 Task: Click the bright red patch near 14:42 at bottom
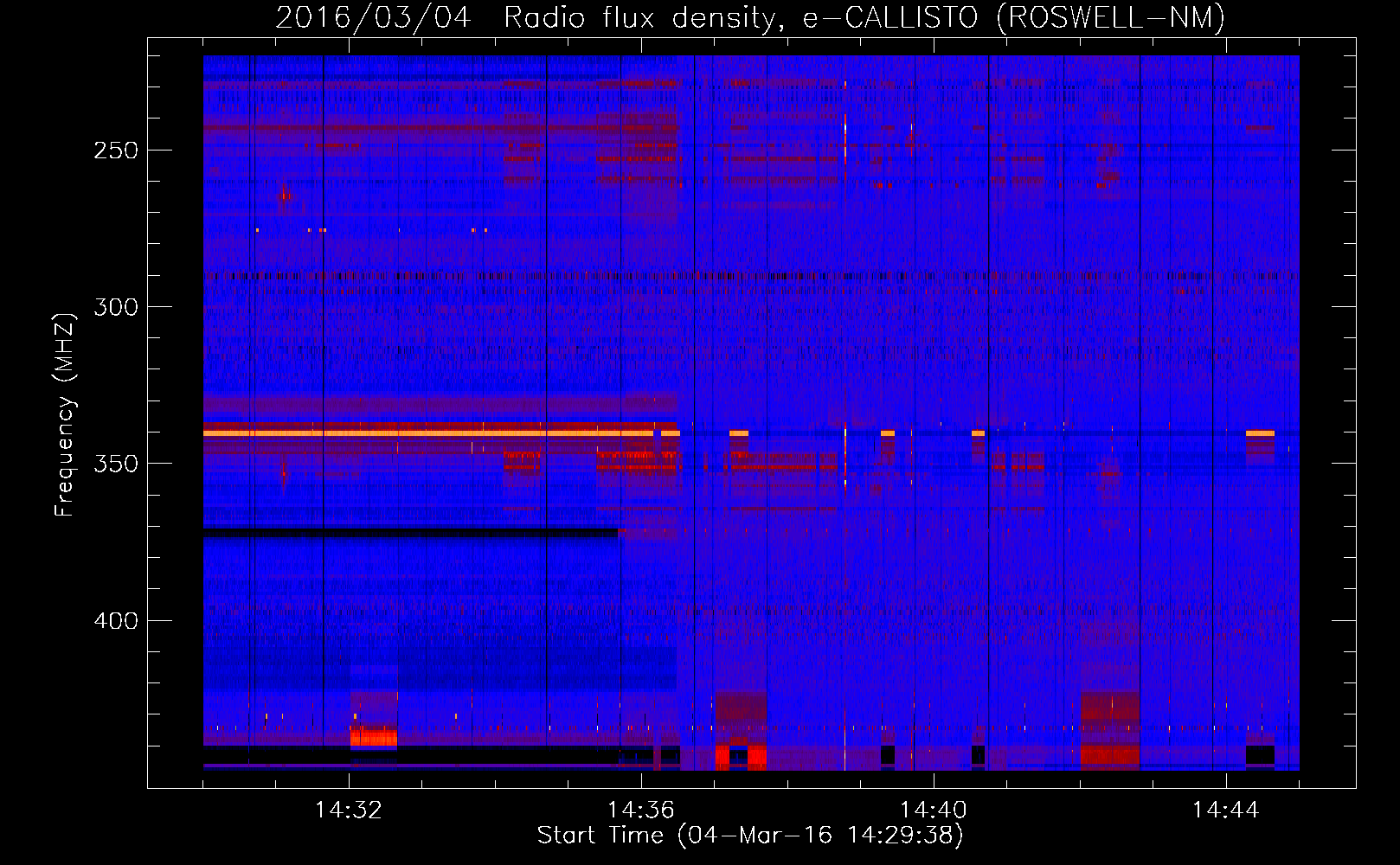click(x=1110, y=756)
